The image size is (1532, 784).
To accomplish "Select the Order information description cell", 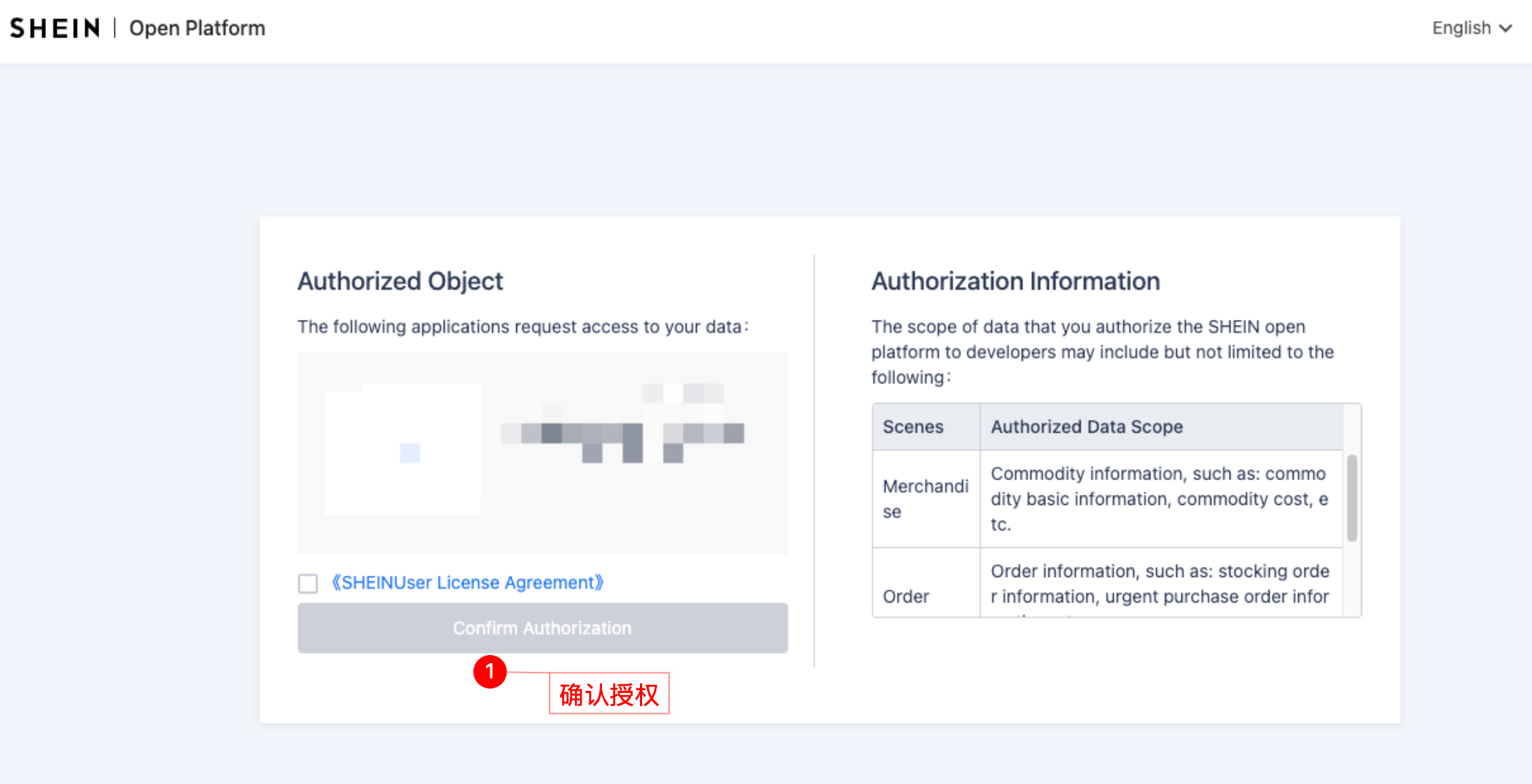I will pyautogui.click(x=1159, y=584).
